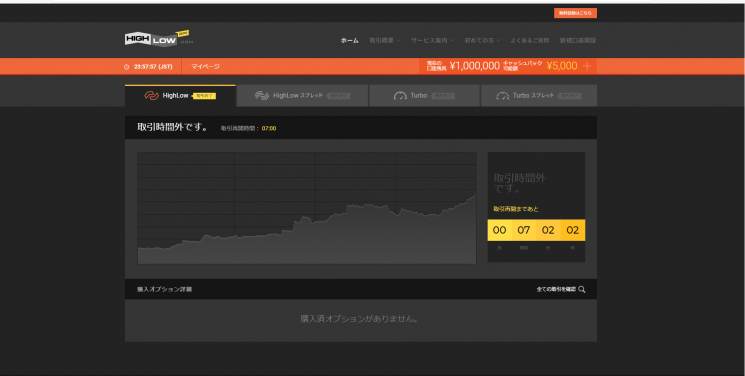The height and width of the screenshot is (376, 745).
Task: Click the HighLow スプレッド wave icon
Action: click(262, 96)
